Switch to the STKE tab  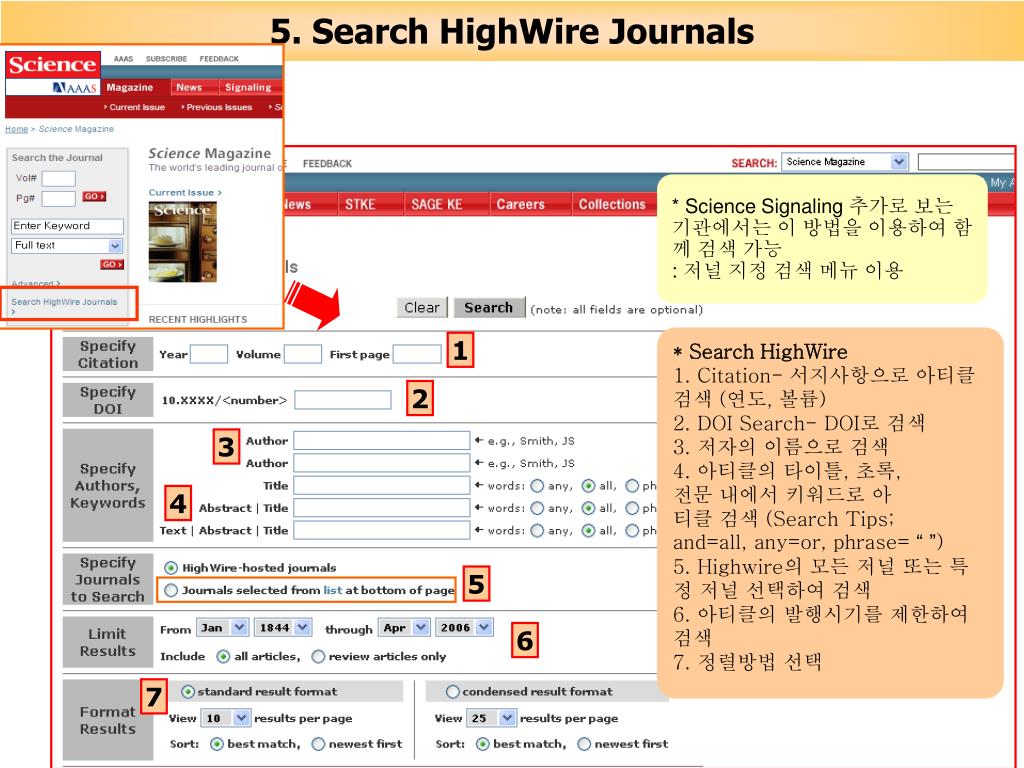point(360,204)
